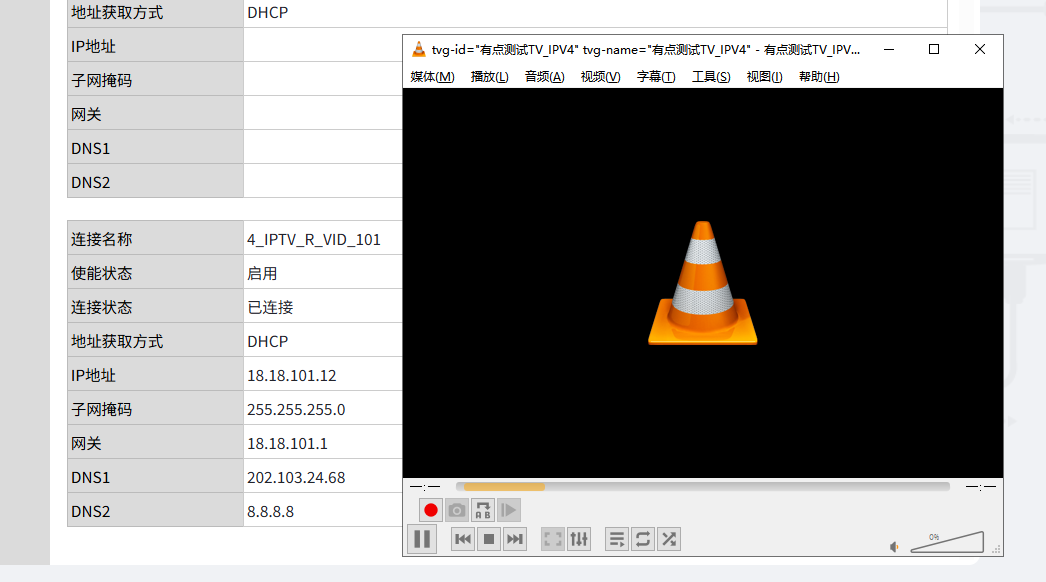Maximize the VLC window

click(x=934, y=49)
